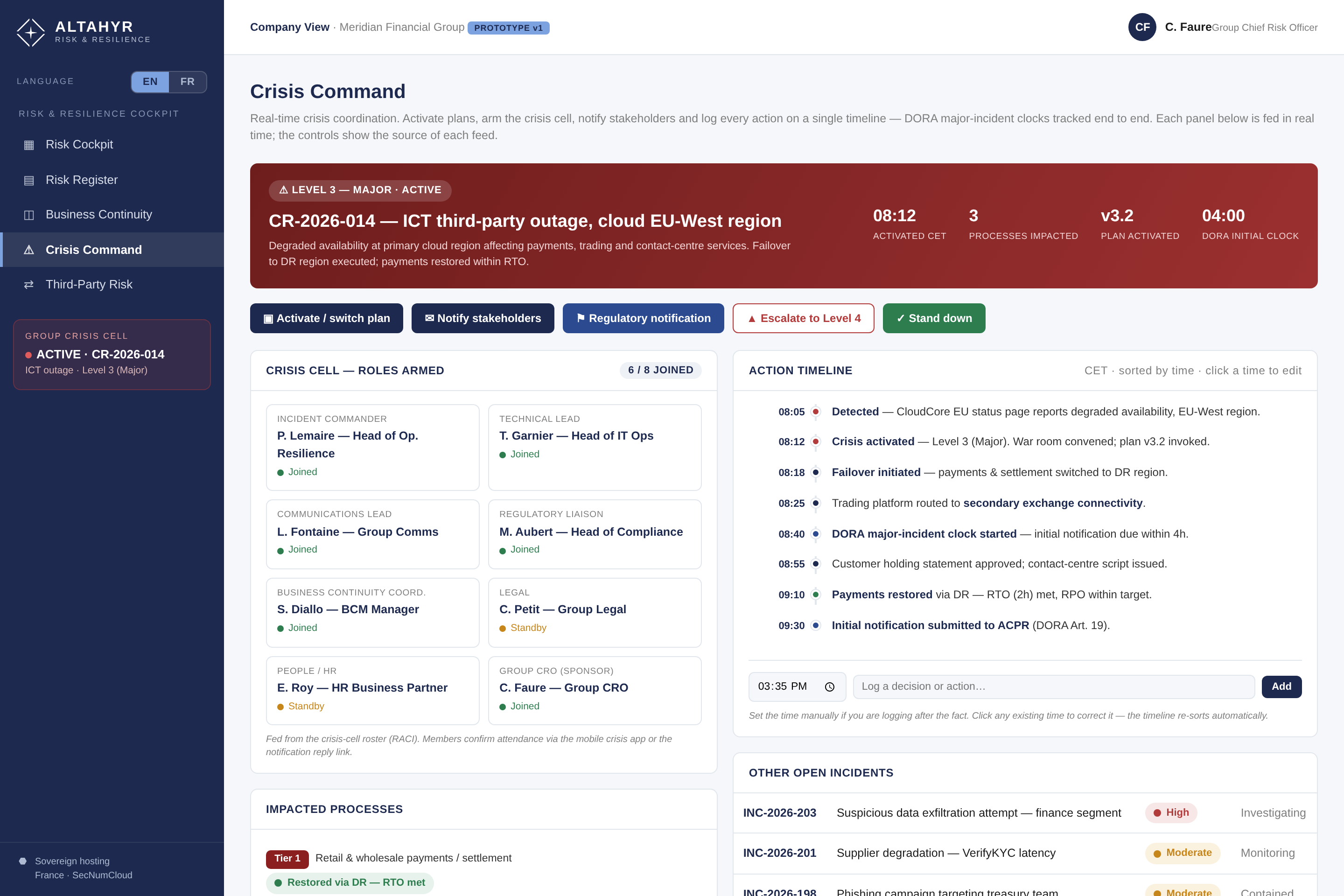Click the Risk Cockpit grid icon

[x=29, y=145]
